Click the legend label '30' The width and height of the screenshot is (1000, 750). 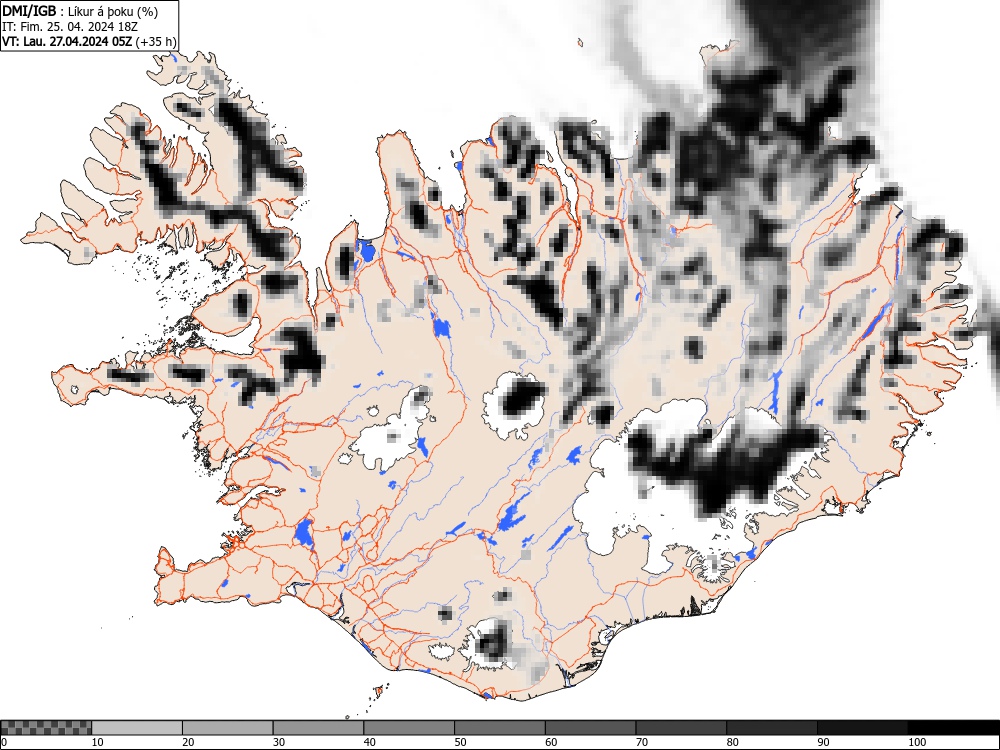click(279, 742)
